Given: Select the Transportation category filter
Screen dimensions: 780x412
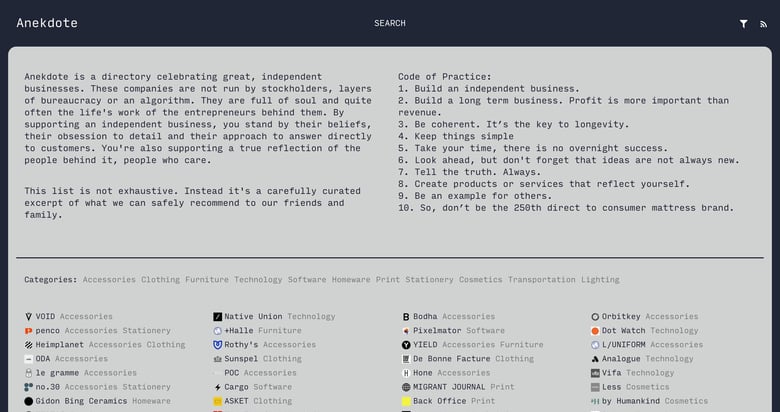Looking at the screenshot, I should point(541,280).
